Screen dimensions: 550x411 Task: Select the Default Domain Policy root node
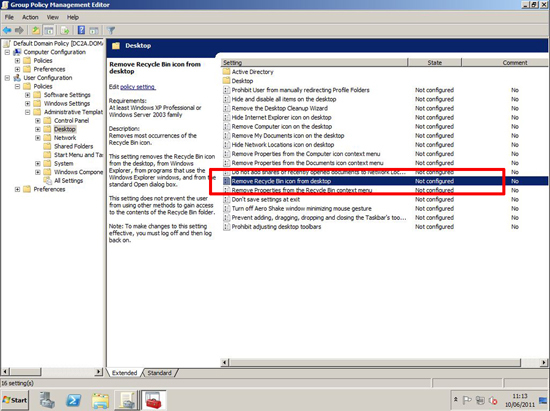tap(58, 43)
